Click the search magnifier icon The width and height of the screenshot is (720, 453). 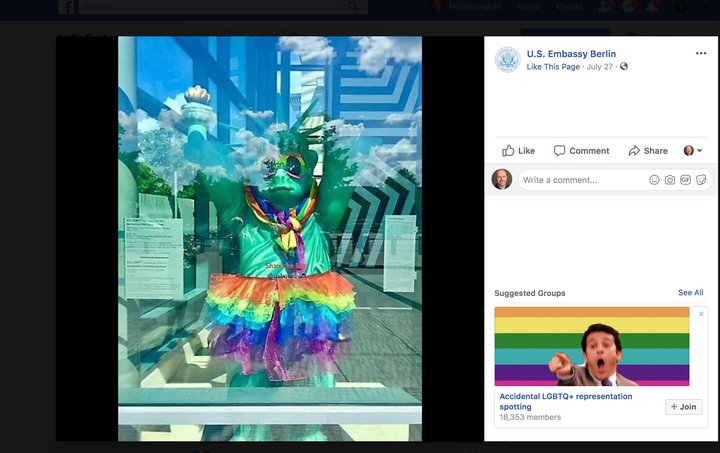pos(353,6)
